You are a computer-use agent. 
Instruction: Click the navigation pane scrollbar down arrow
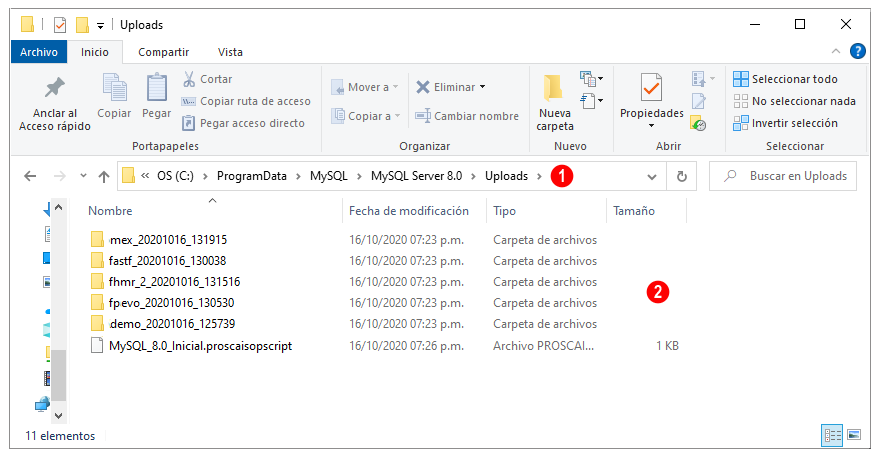[x=58, y=416]
